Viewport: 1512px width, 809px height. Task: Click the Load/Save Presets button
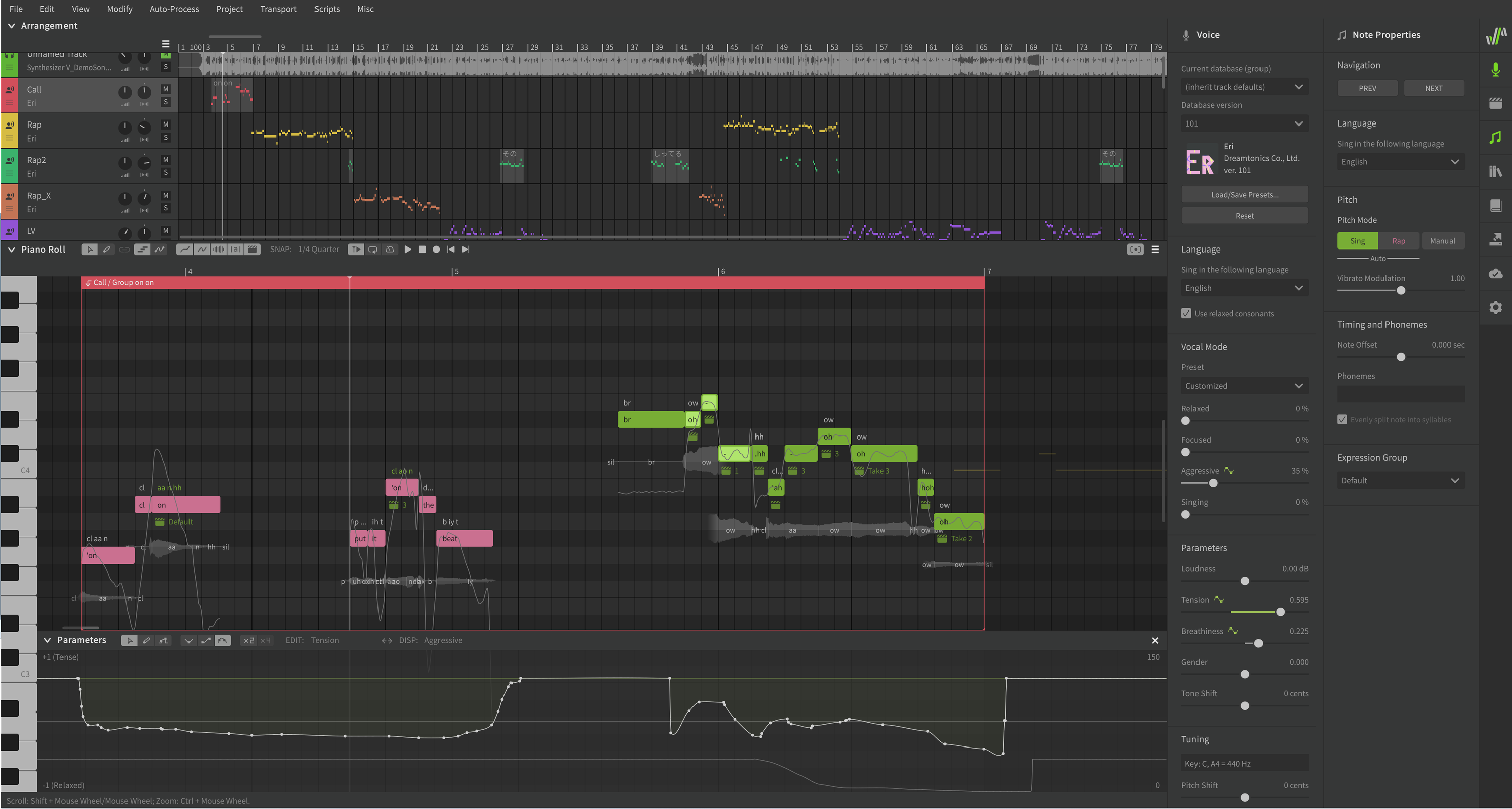[x=1244, y=195]
